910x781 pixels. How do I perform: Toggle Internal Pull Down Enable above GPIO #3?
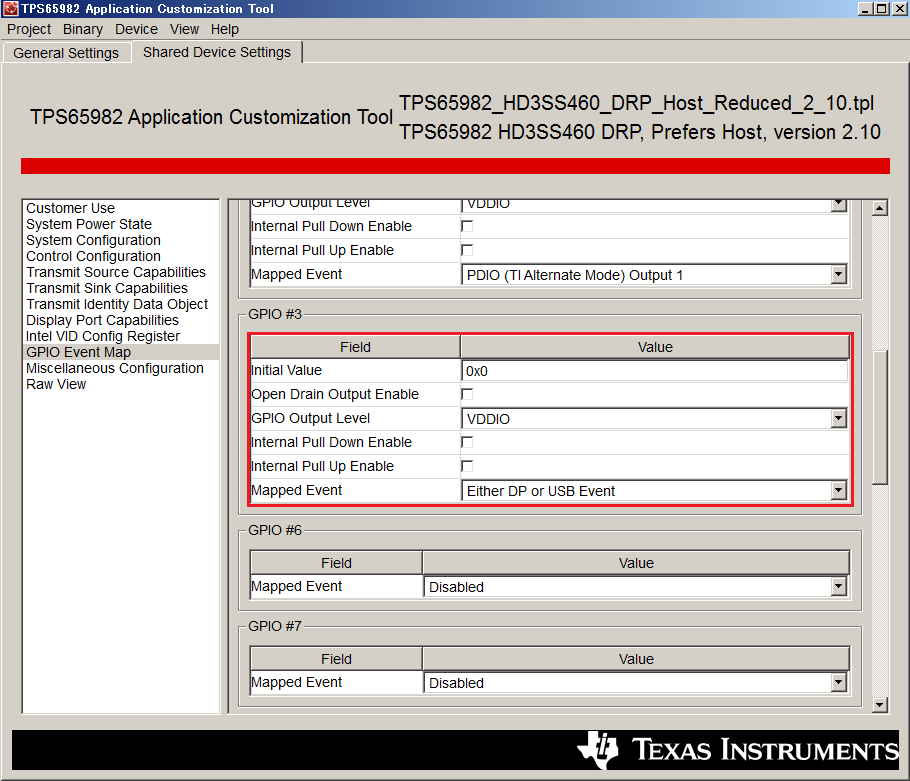click(x=467, y=226)
